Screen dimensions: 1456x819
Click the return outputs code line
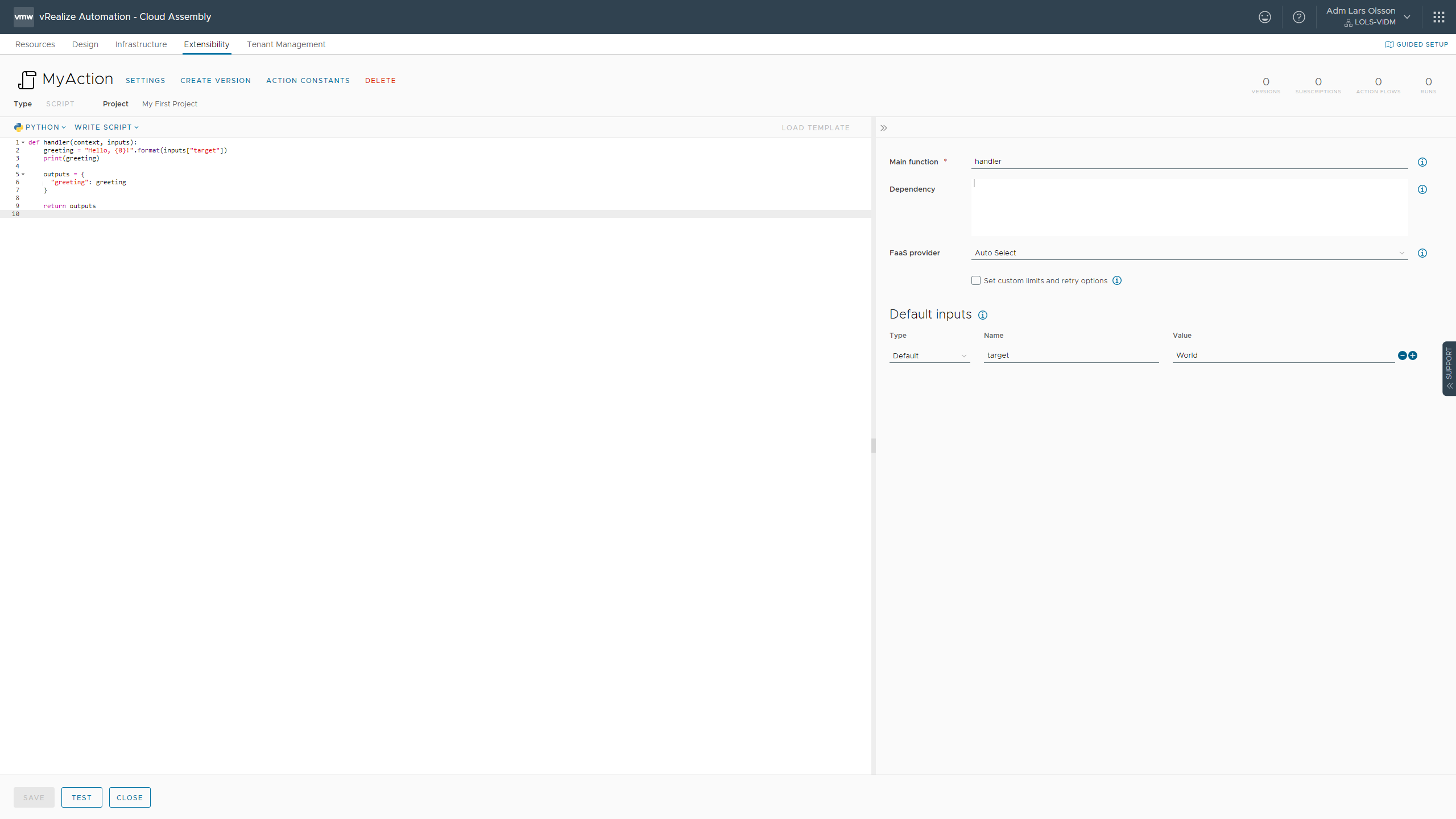(69, 206)
